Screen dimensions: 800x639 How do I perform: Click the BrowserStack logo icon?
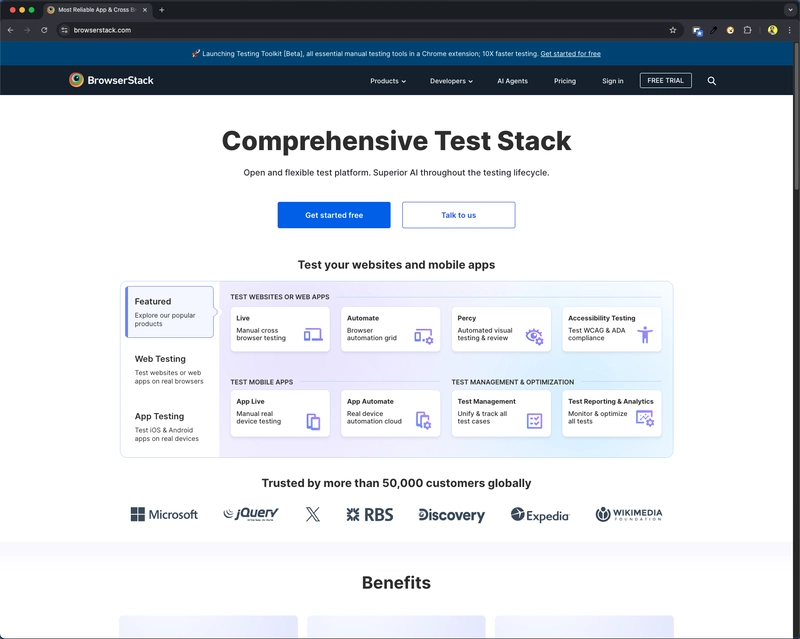tap(77, 80)
